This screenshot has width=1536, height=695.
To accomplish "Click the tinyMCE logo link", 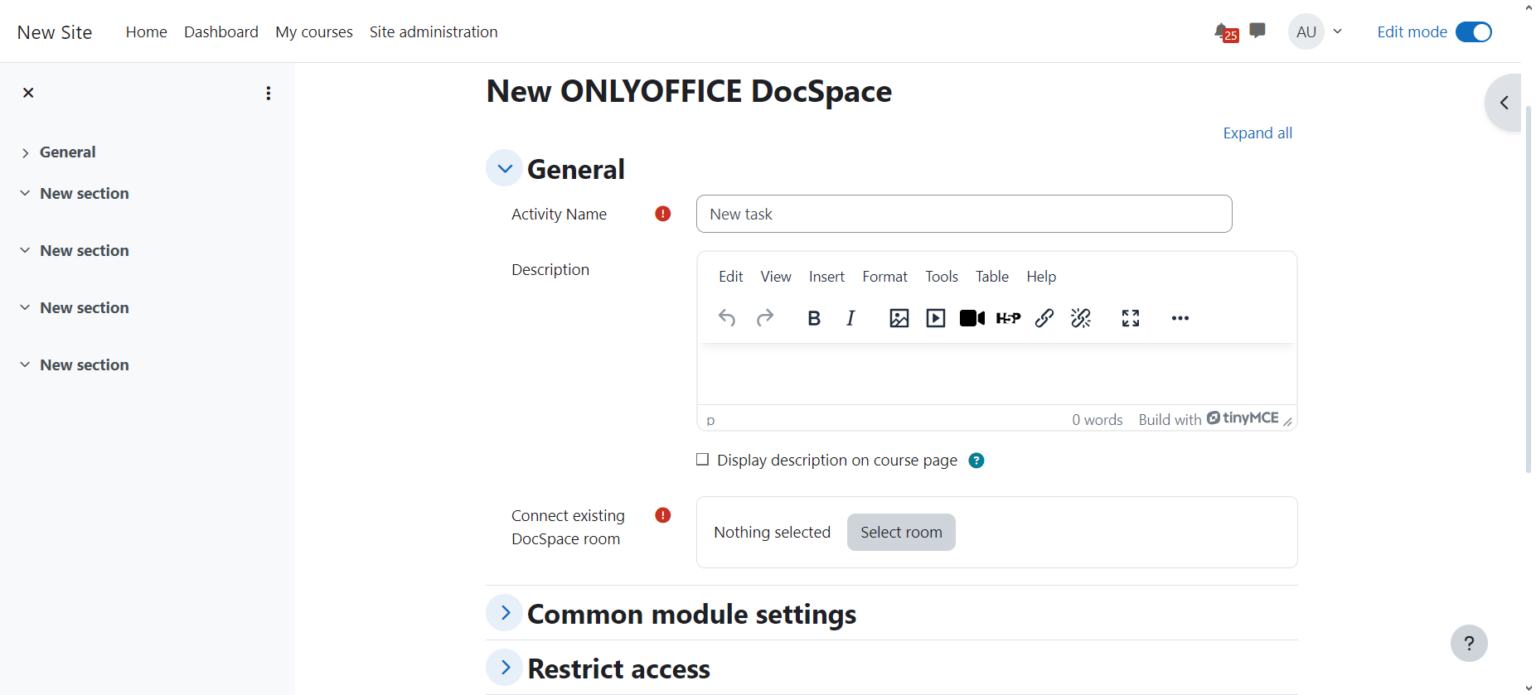I will coord(1243,418).
